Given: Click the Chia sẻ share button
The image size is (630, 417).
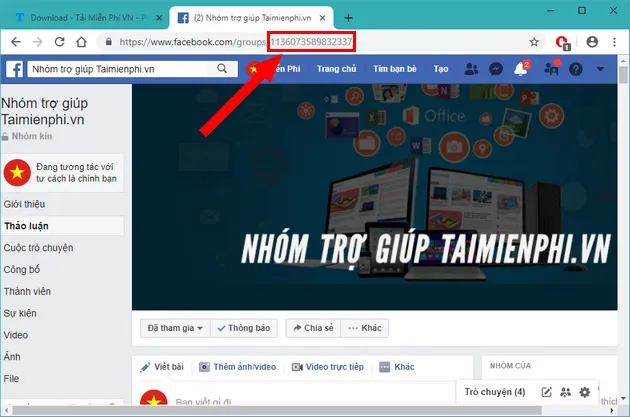Looking at the screenshot, I should (x=313, y=328).
